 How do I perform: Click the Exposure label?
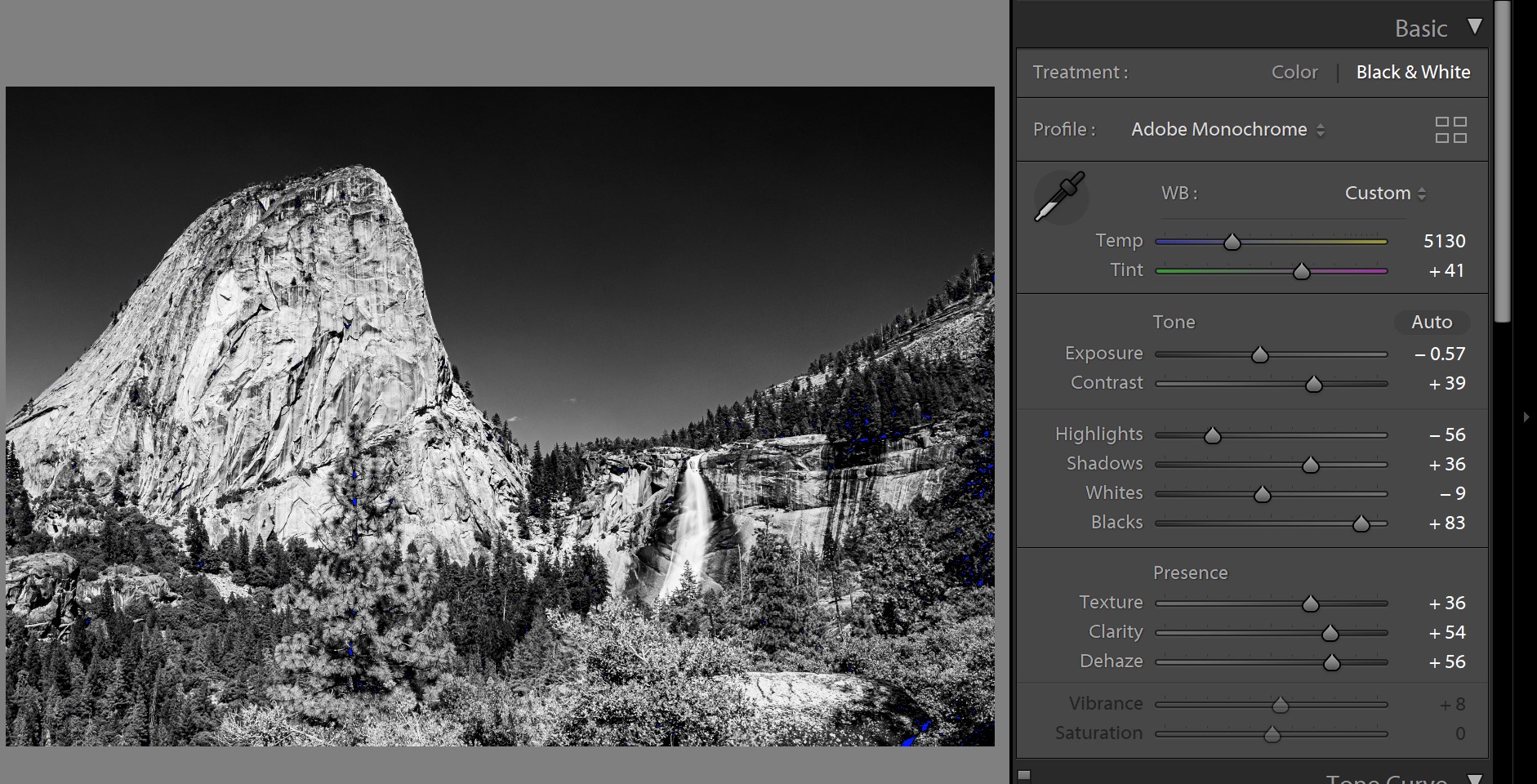click(x=1103, y=353)
